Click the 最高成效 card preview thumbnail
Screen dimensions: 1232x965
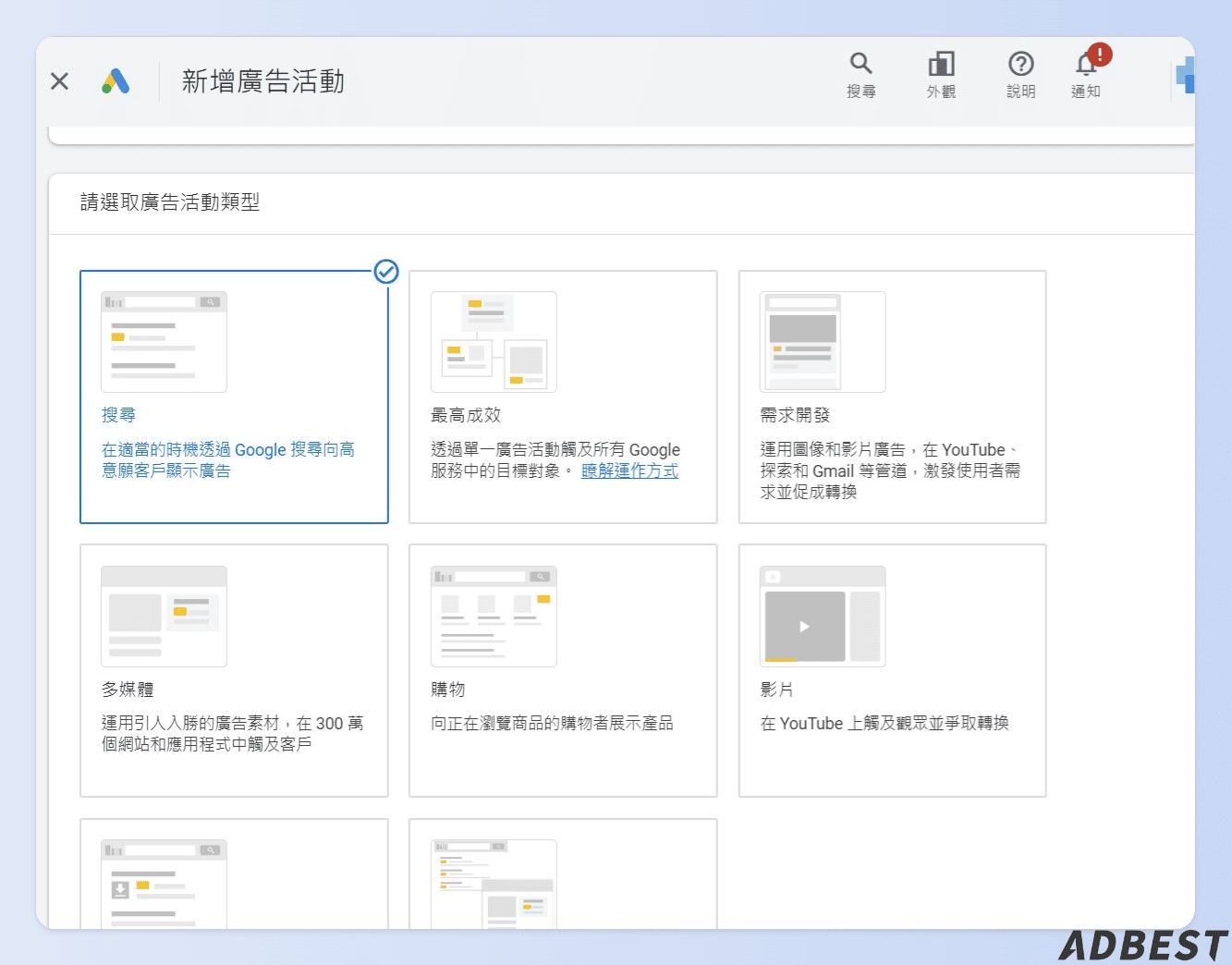click(x=494, y=342)
